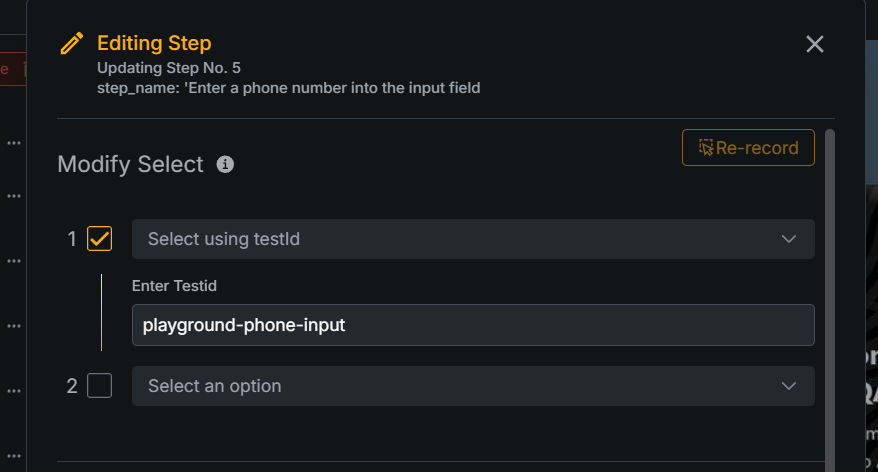Close the Editing Step dialog
Screen dimensions: 878x472
815,44
